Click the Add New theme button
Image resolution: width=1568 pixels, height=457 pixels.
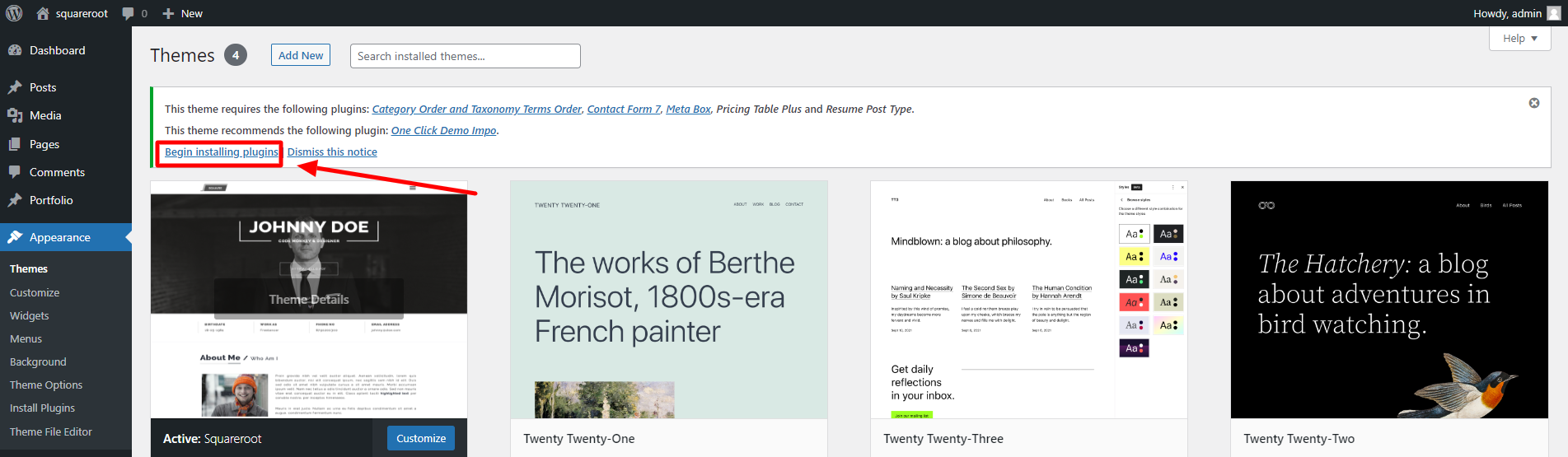coord(301,55)
